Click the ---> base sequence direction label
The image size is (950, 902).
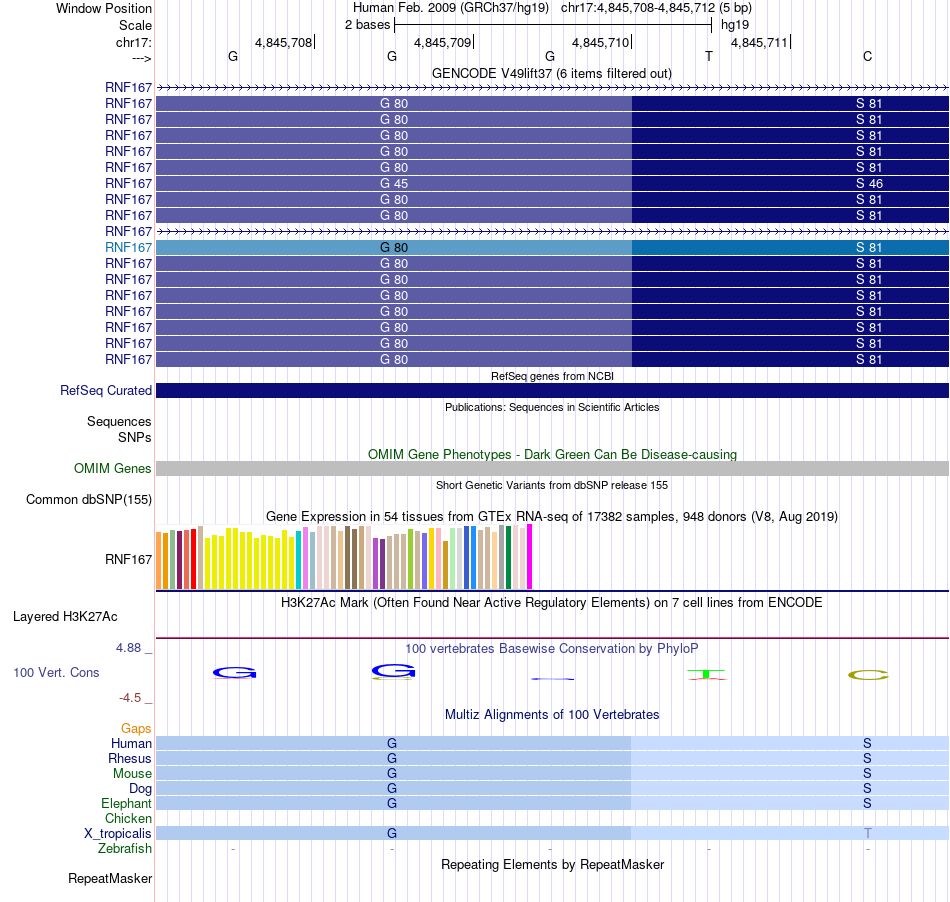pos(141,58)
